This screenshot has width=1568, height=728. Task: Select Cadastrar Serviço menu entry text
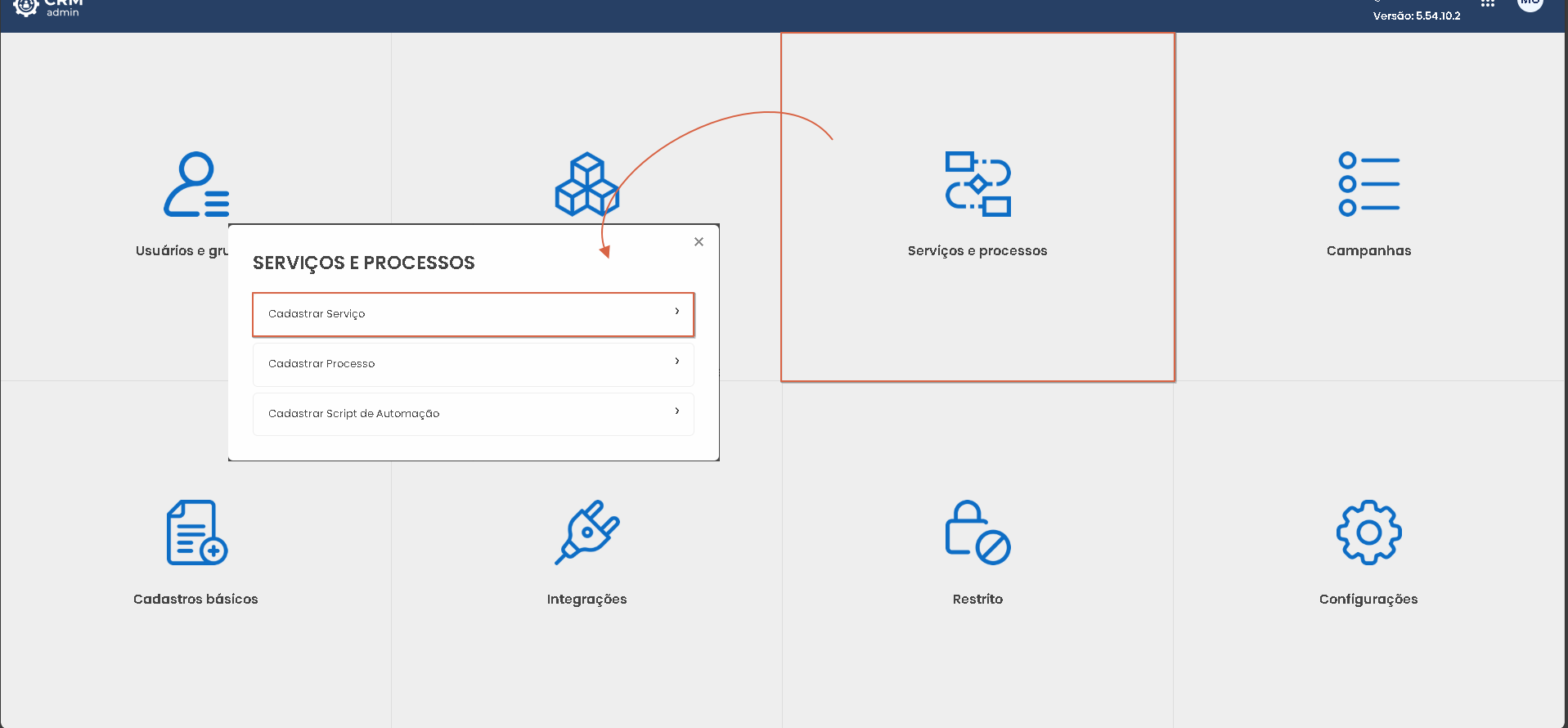pos(317,314)
